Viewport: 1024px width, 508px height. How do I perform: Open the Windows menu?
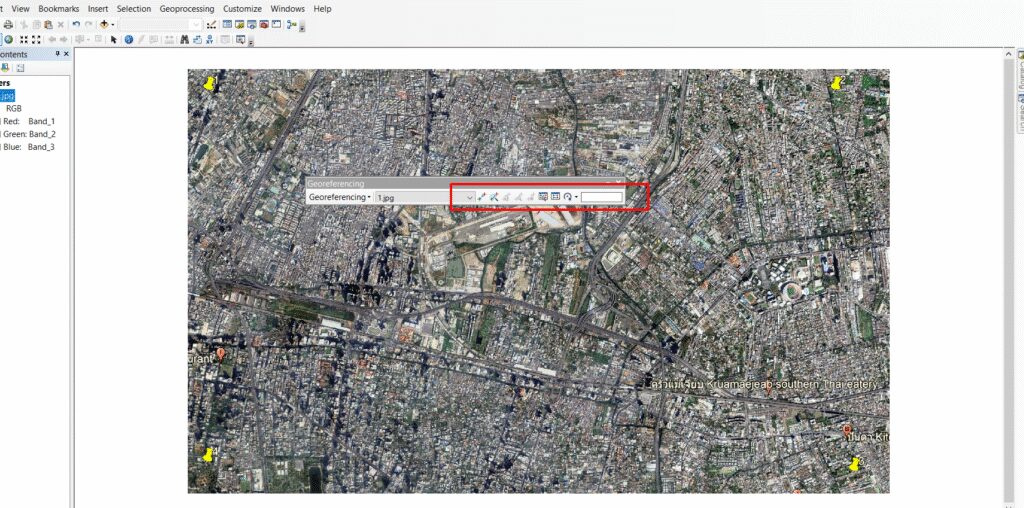(x=287, y=8)
